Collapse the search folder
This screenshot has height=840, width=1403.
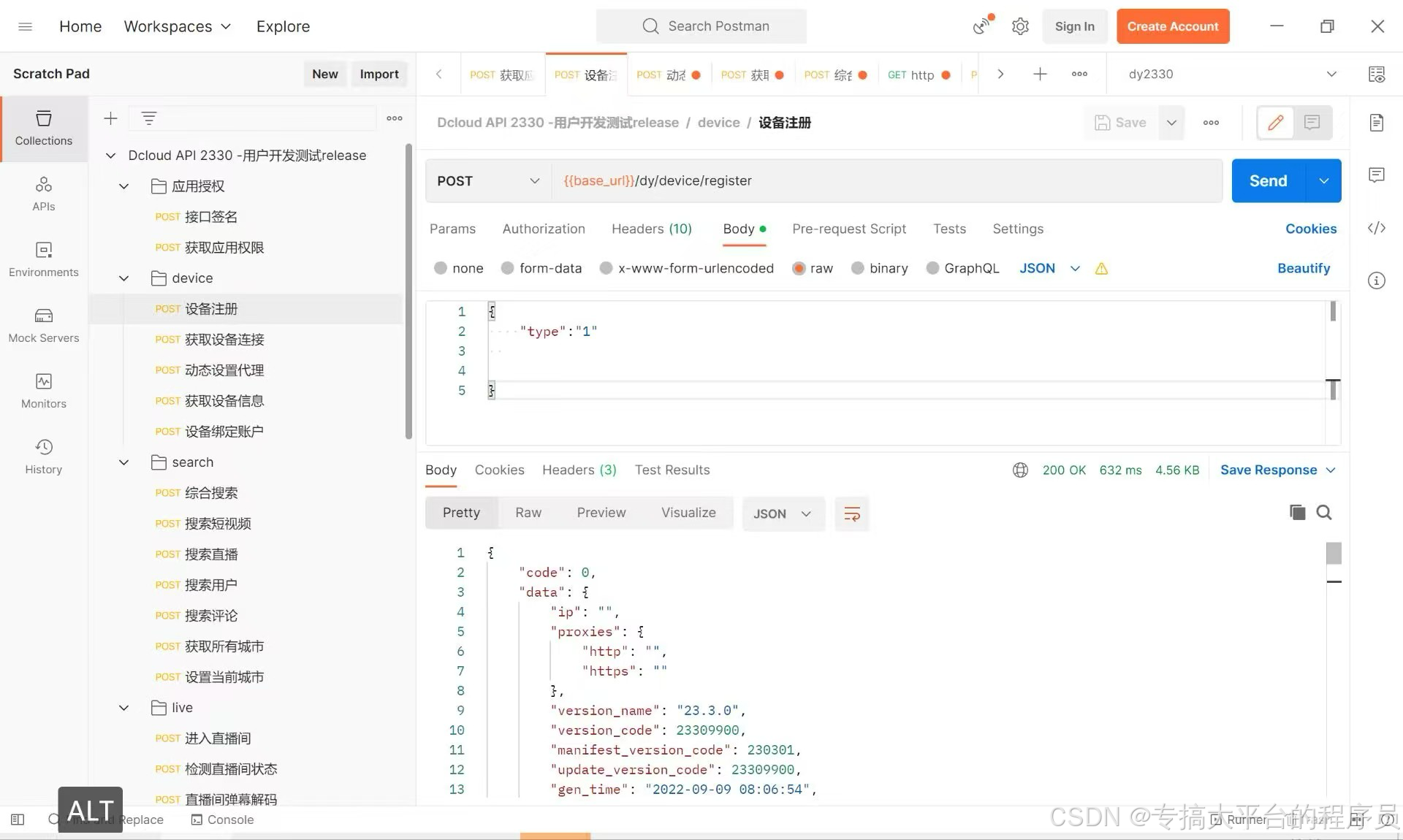click(124, 462)
